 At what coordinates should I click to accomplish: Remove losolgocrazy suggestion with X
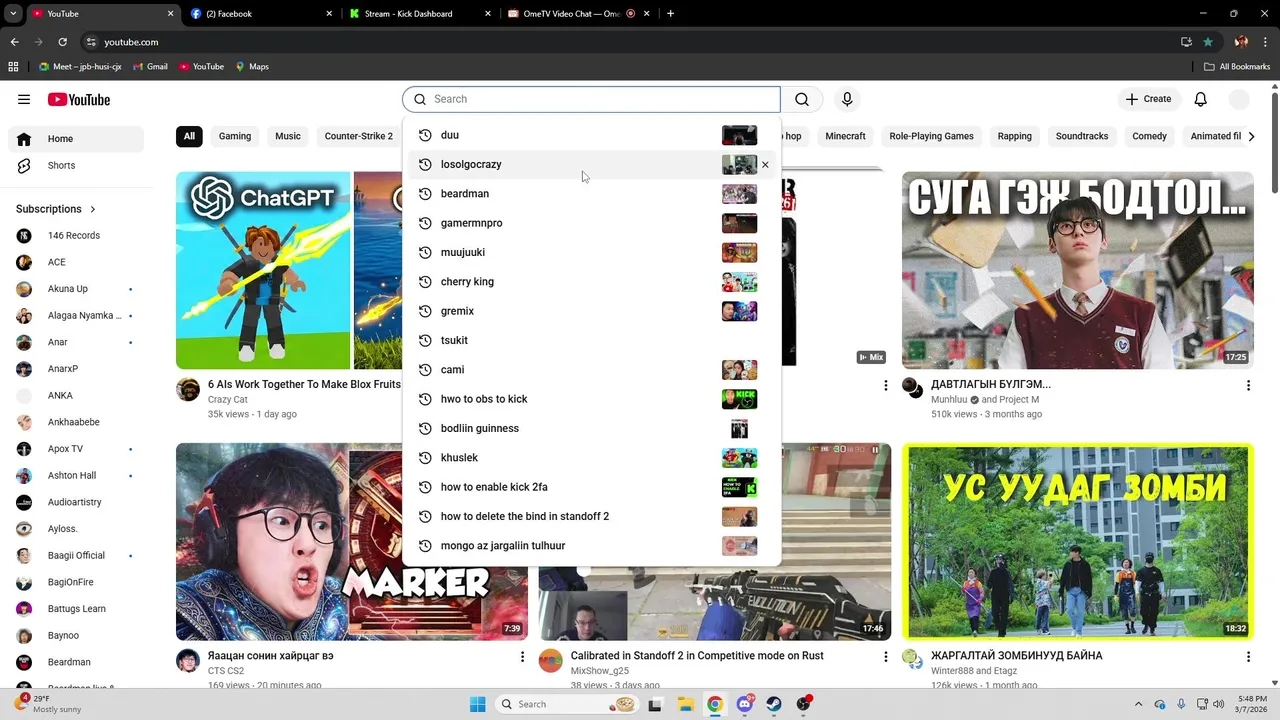click(x=765, y=165)
